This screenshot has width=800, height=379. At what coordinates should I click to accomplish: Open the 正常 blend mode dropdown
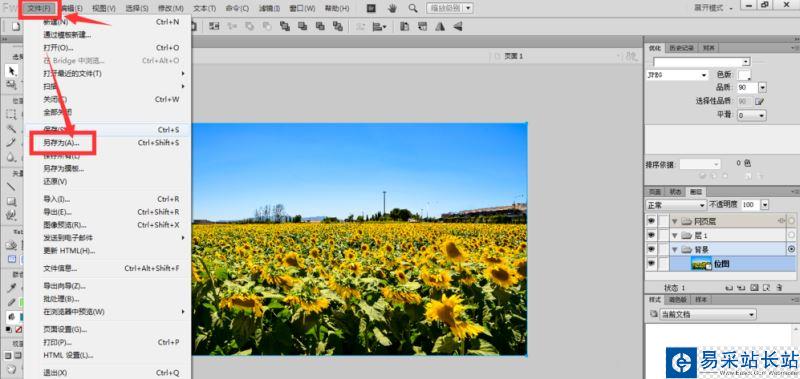click(x=676, y=205)
